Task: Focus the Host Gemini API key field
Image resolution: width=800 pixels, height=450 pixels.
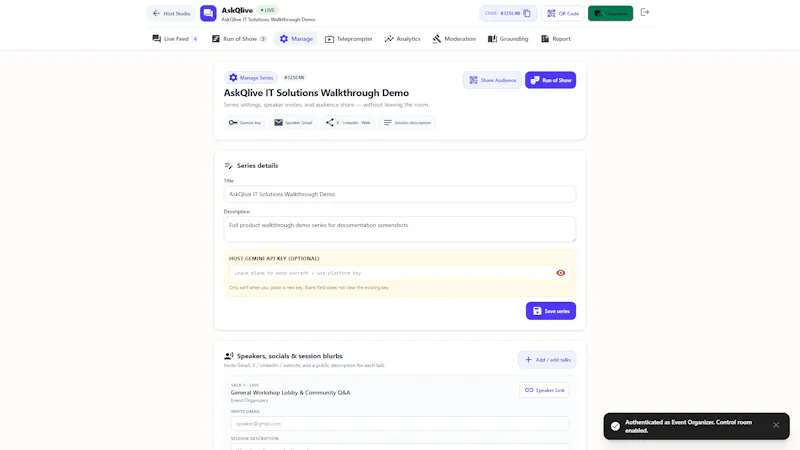Action: coord(391,273)
